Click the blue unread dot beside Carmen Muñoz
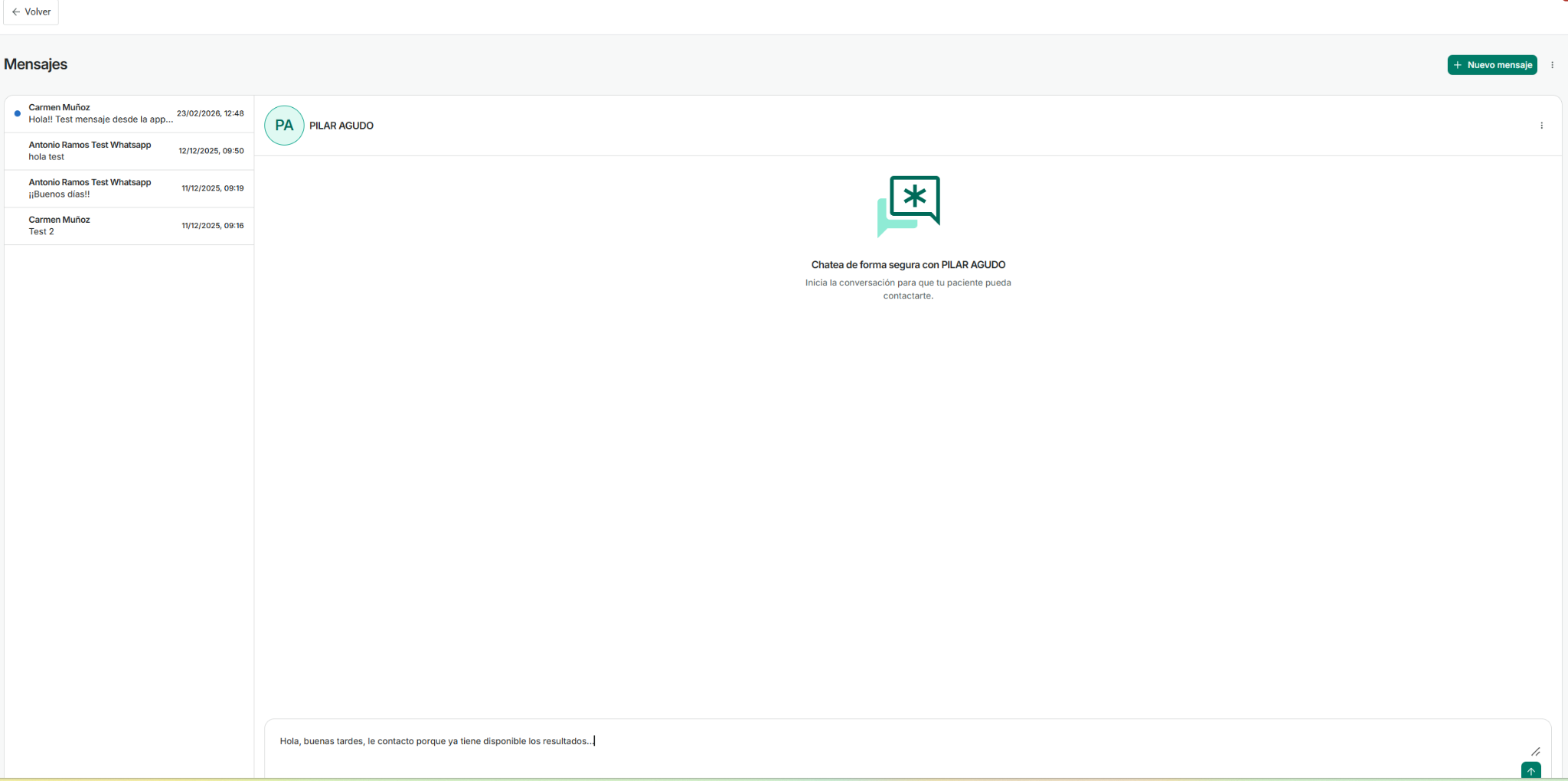1568x781 pixels. 18,113
